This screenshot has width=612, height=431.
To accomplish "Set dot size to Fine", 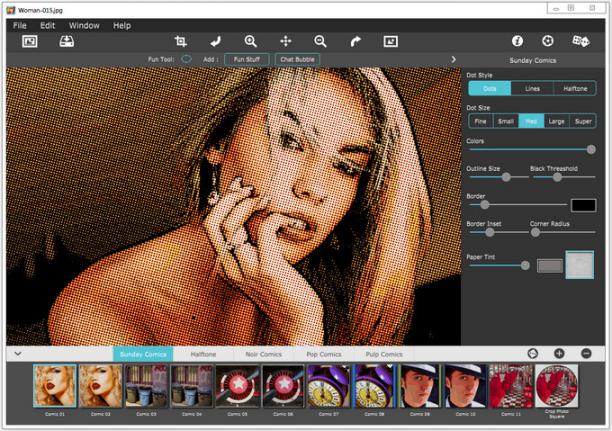I will coord(480,121).
